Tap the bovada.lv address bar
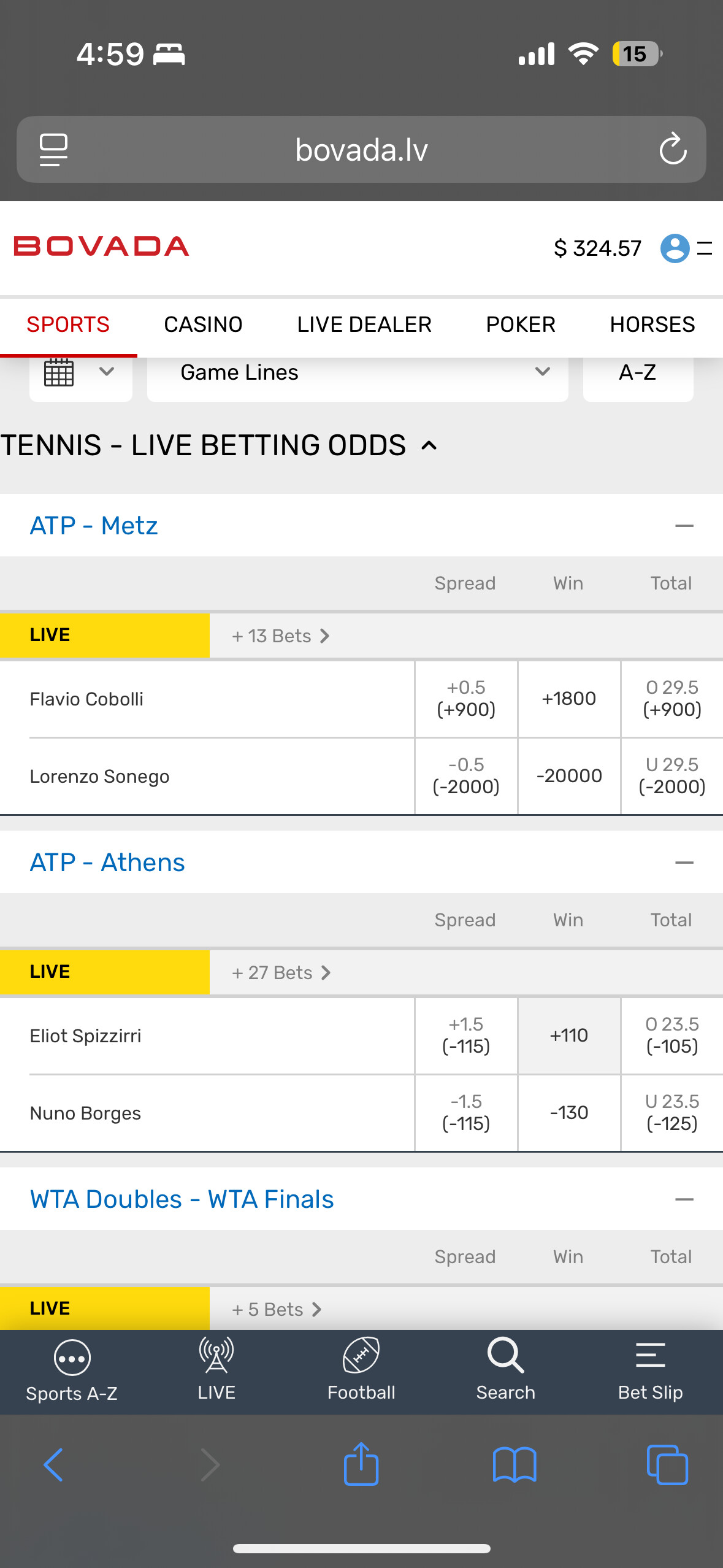723x1568 pixels. 361,150
